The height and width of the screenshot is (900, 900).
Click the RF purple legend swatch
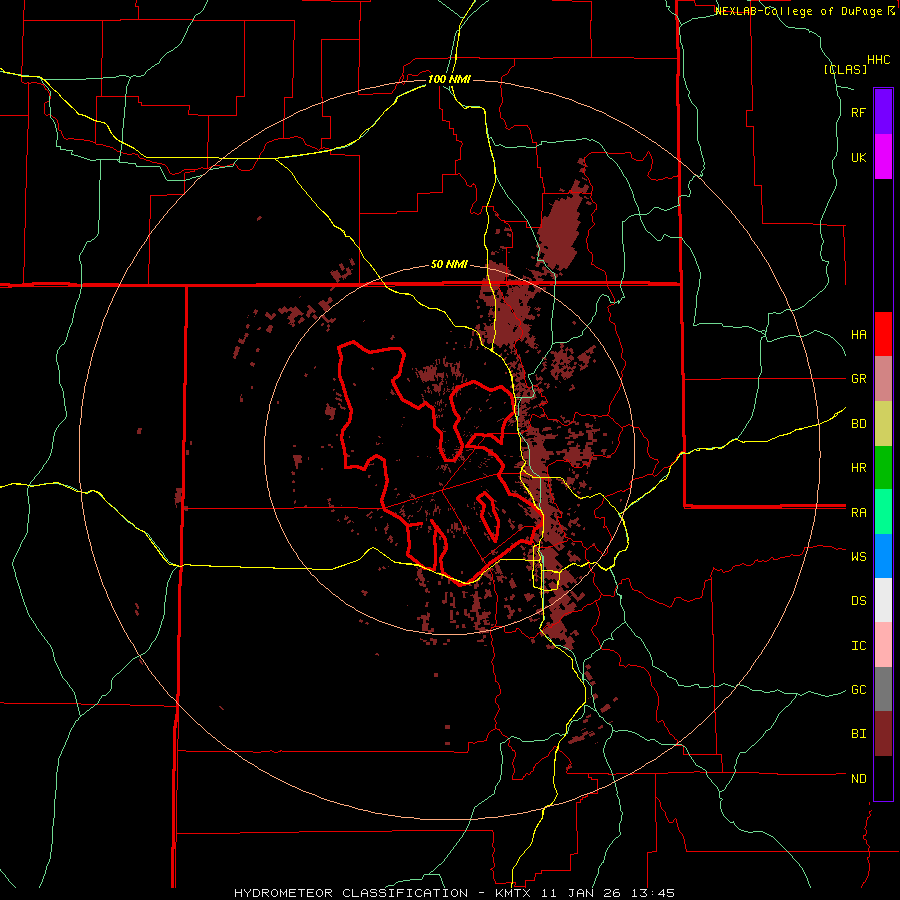pos(883,111)
